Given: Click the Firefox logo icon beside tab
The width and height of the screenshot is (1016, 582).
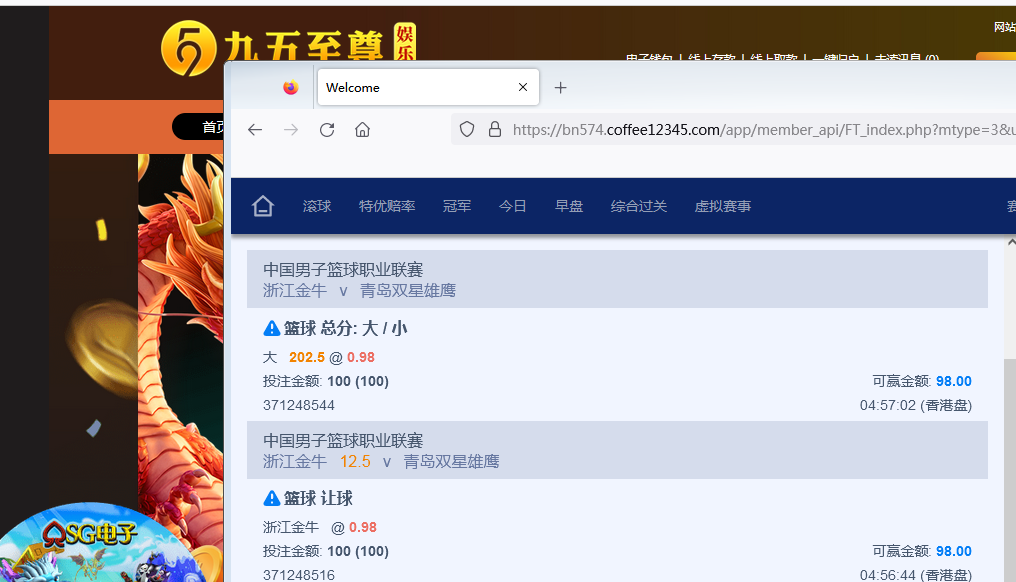Looking at the screenshot, I should (290, 87).
